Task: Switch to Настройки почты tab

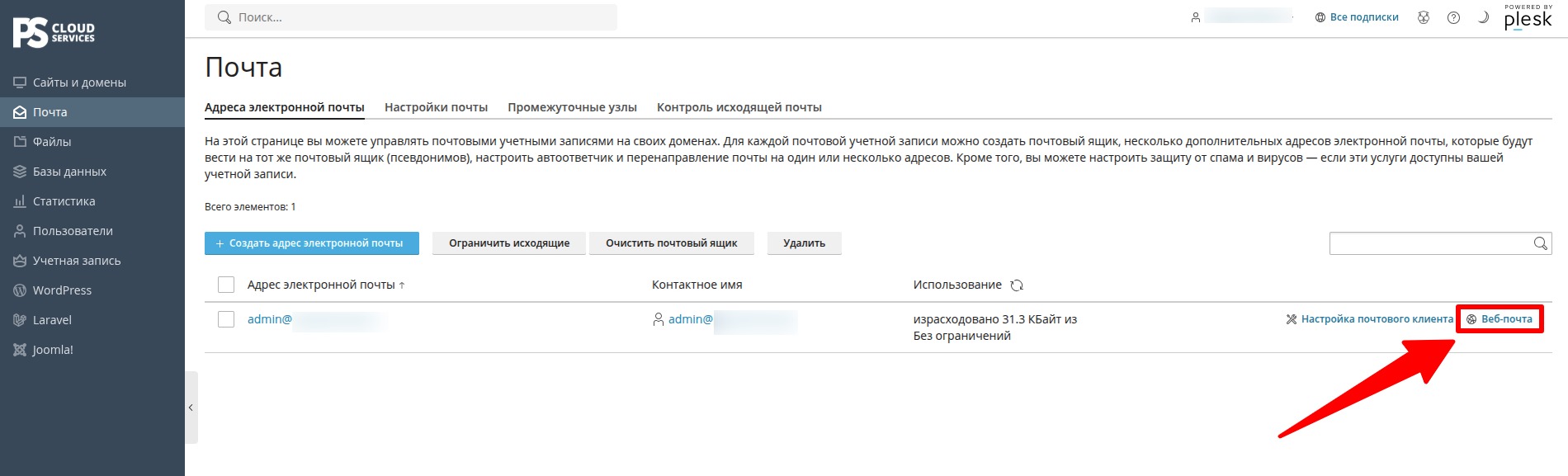Action: (x=436, y=107)
